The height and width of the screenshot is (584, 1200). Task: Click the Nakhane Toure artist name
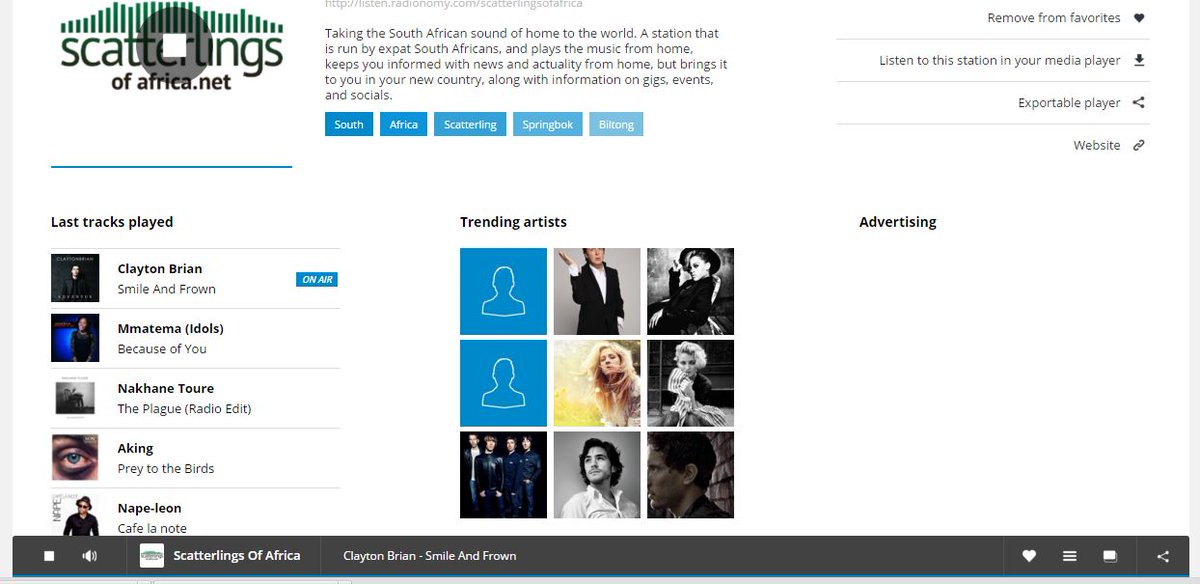tap(166, 388)
